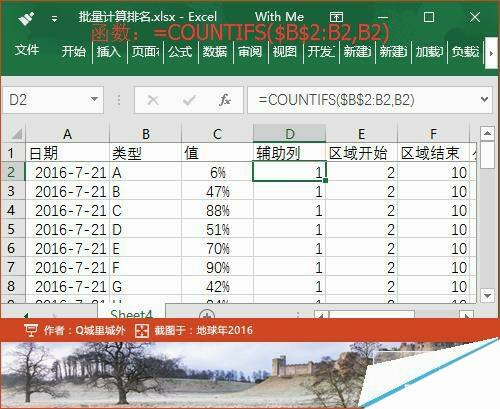Open the Ribbon Display Options icon
500x409 pixels.
(336, 17)
